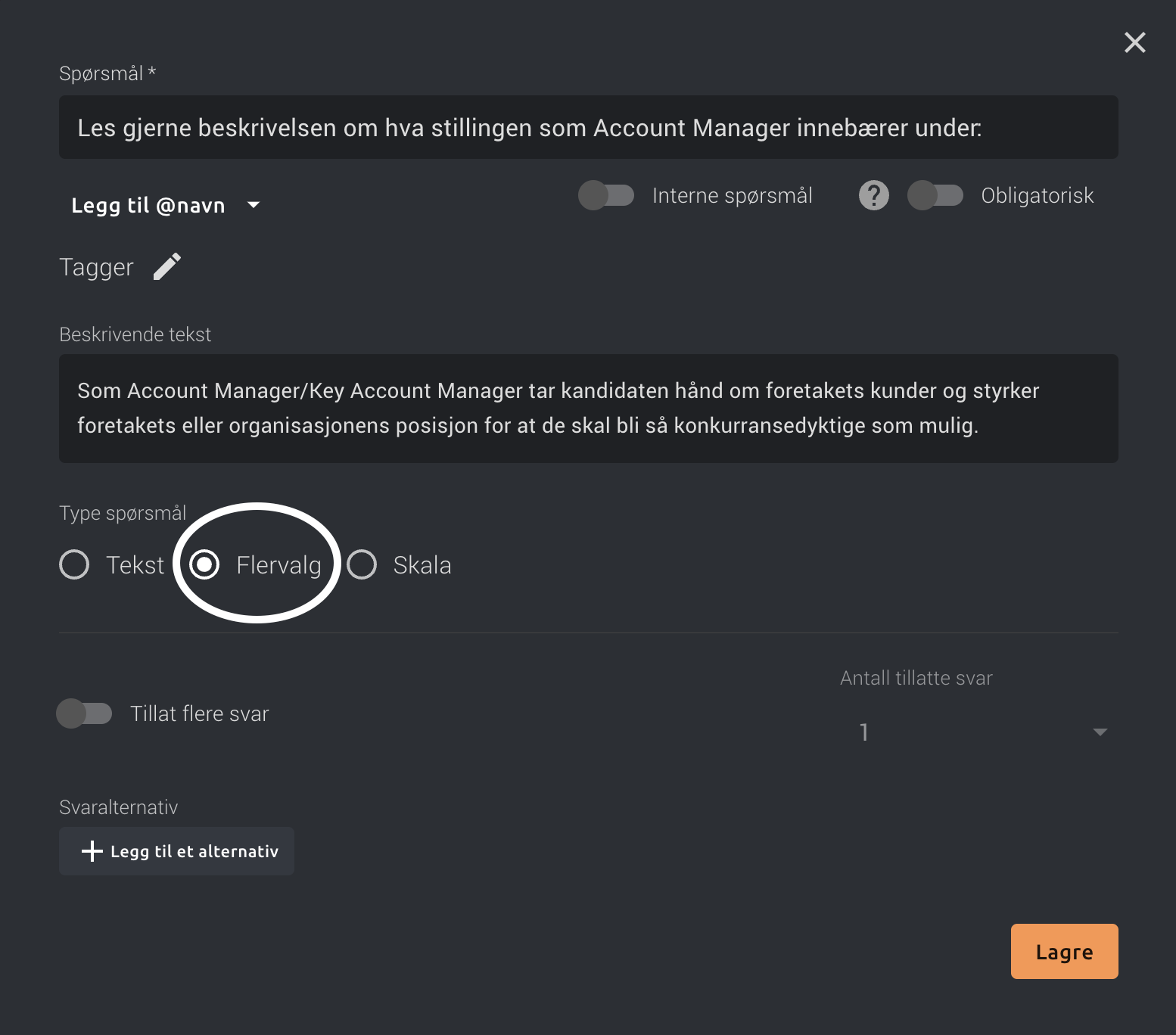Click the Obligatorisk label text
Image resolution: width=1176 pixels, height=1035 pixels.
coord(1038,196)
